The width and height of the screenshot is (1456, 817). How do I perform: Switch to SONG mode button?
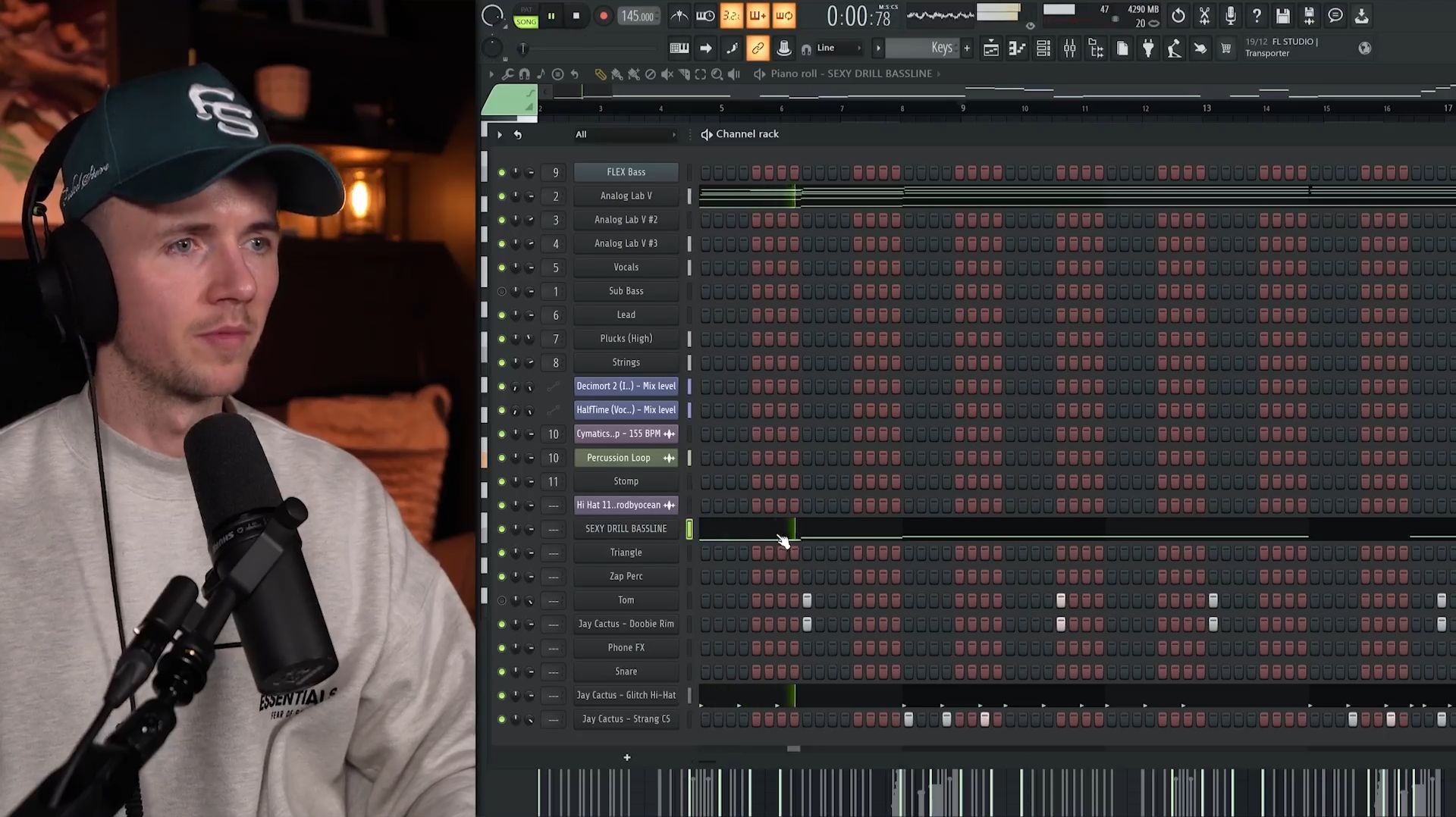tap(526, 22)
